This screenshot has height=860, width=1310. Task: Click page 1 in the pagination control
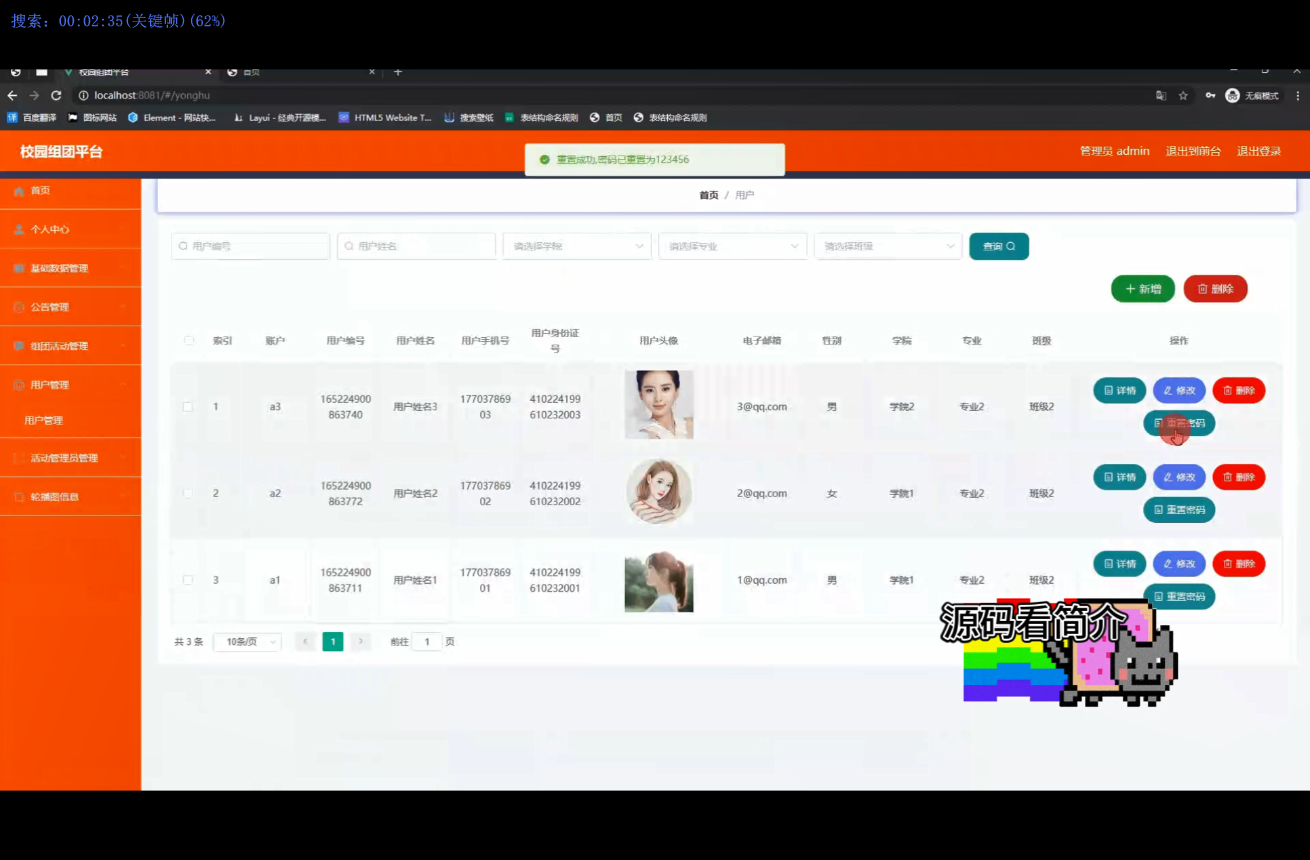click(333, 641)
